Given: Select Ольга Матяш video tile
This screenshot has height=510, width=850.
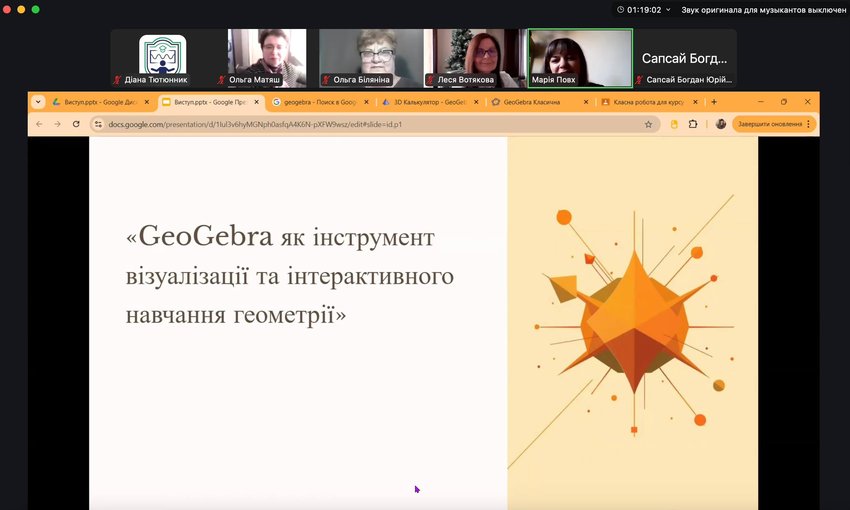Looking at the screenshot, I should 267,58.
